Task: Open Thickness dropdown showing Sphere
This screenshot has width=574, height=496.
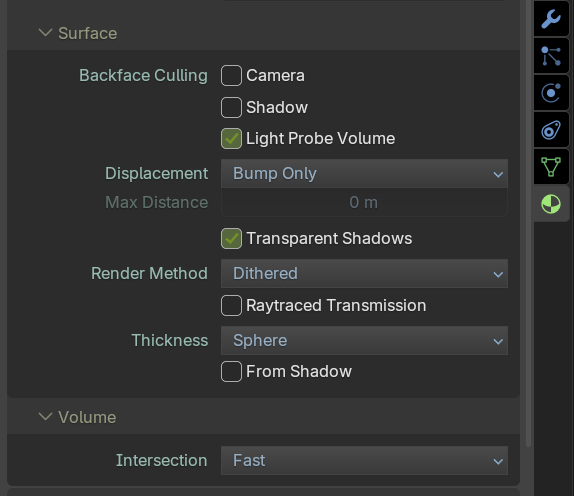Action: point(364,340)
